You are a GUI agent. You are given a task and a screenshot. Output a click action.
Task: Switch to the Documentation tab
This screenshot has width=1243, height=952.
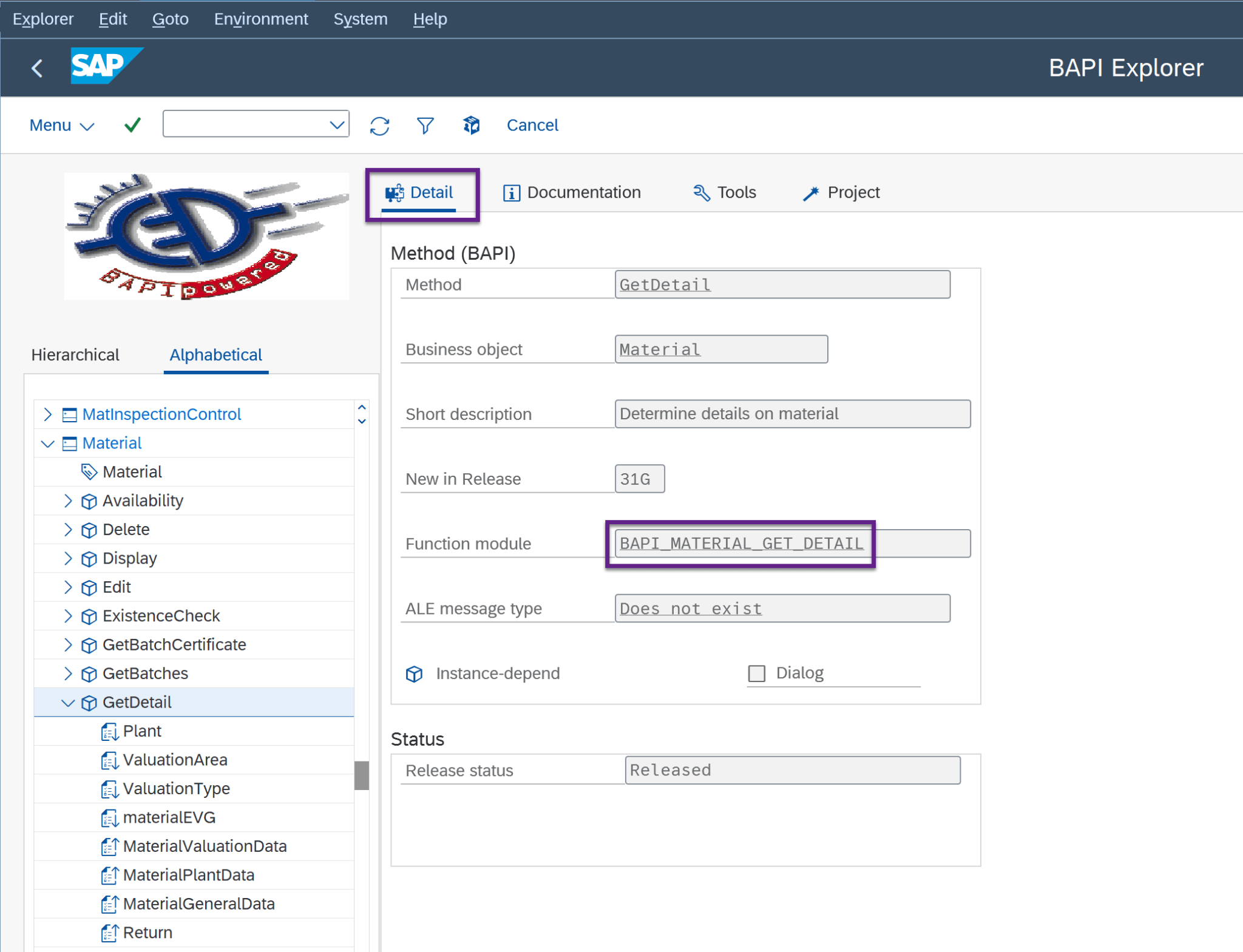point(571,192)
